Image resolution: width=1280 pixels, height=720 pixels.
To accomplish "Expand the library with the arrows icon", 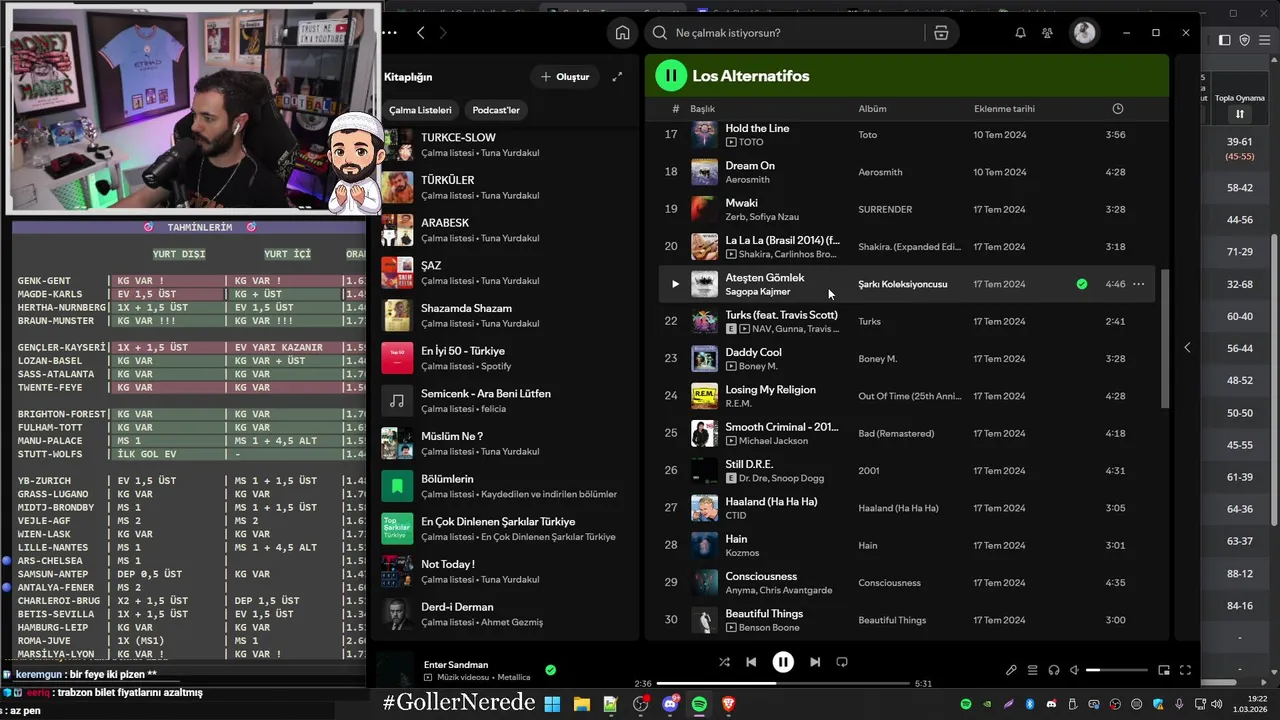I will pyautogui.click(x=617, y=77).
